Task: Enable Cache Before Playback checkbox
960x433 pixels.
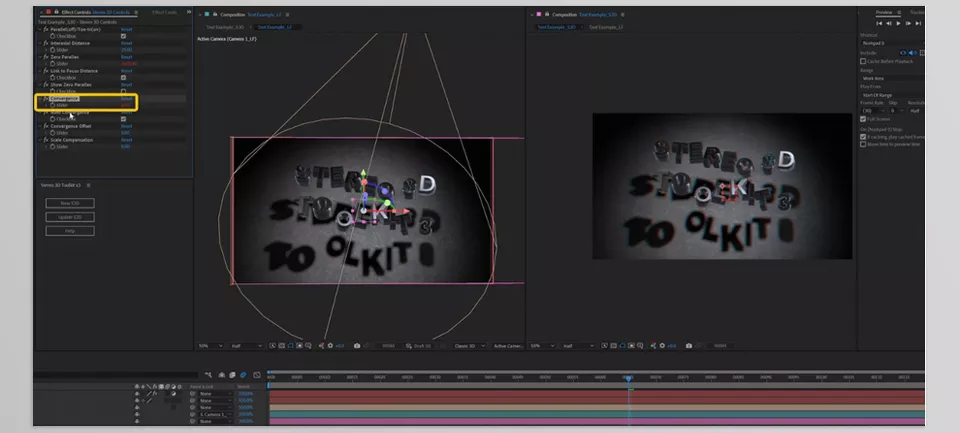Action: [863, 61]
